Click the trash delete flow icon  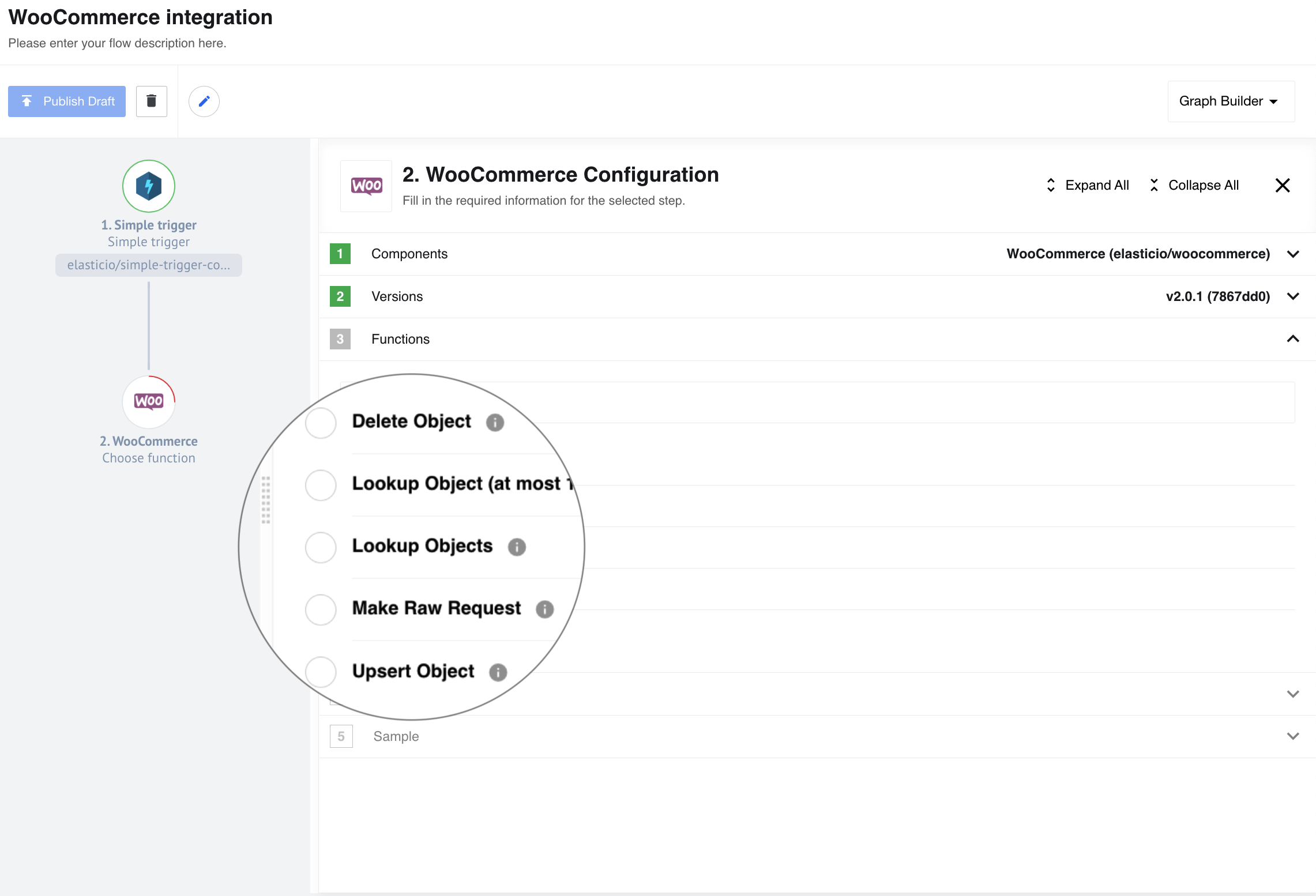click(x=152, y=101)
